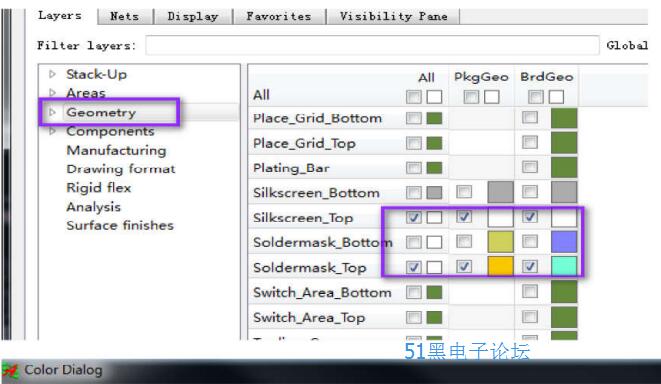This screenshot has height=384, width=661.
Task: Uncheck Silkscreen_Top PkgGeo checkbox
Action: [x=464, y=217]
